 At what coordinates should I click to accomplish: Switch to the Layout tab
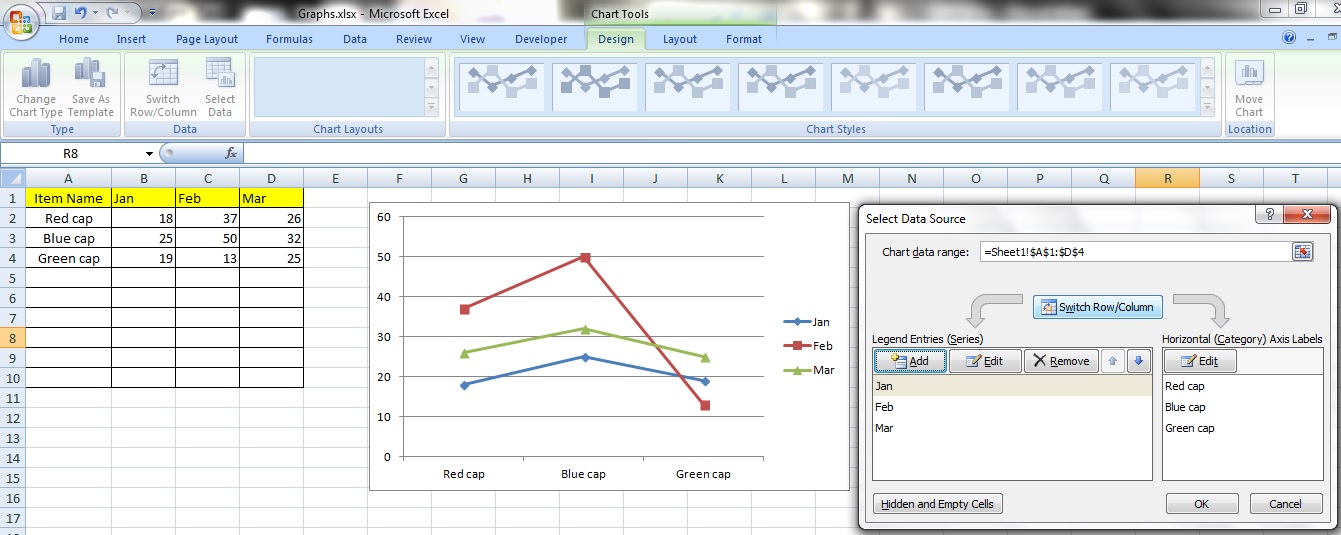[679, 39]
